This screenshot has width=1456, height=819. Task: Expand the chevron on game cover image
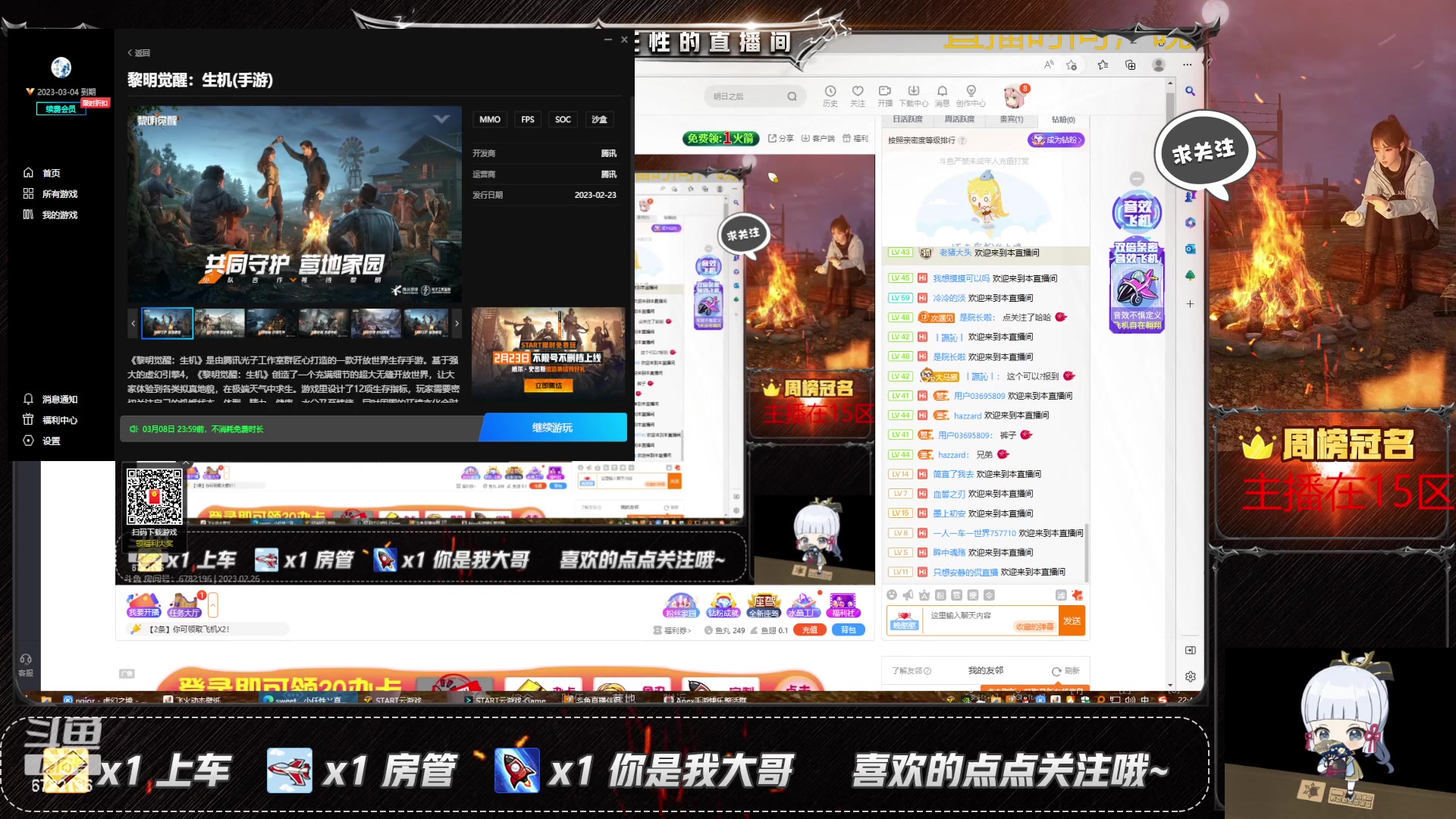tap(441, 119)
